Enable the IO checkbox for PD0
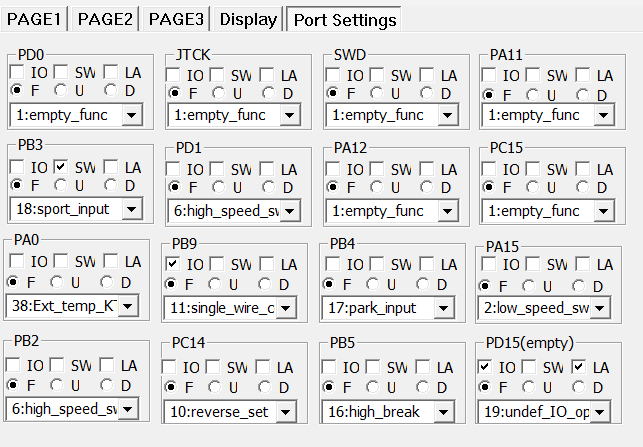643x447 pixels. 18,73
